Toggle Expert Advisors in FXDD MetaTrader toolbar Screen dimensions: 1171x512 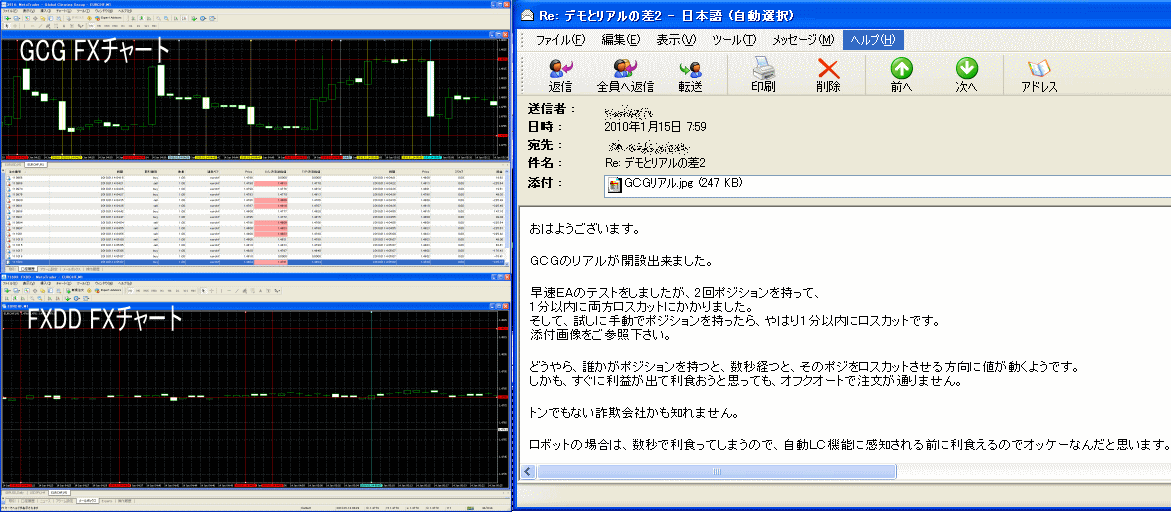(x=108, y=290)
